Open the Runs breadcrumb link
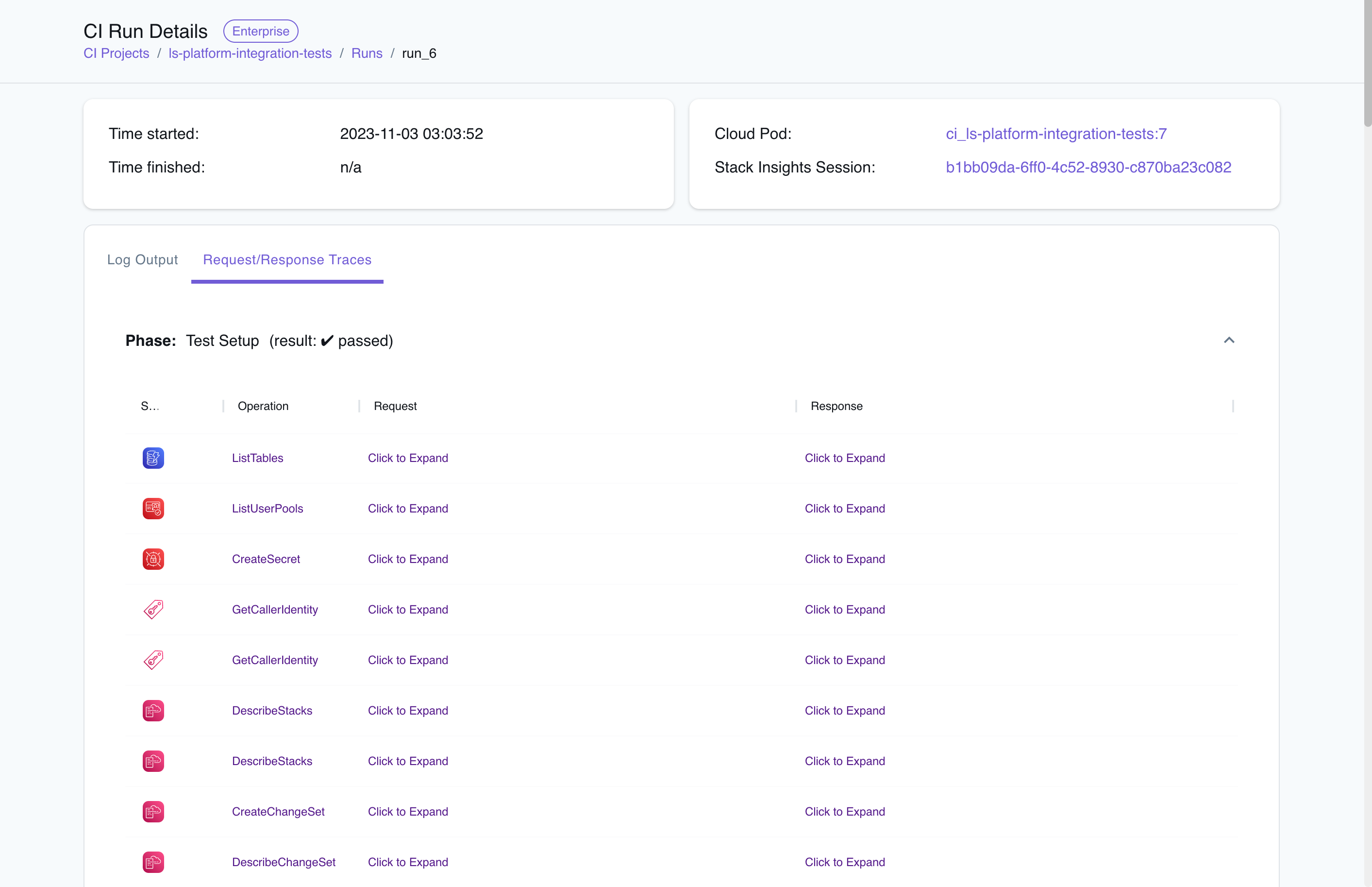 [367, 53]
